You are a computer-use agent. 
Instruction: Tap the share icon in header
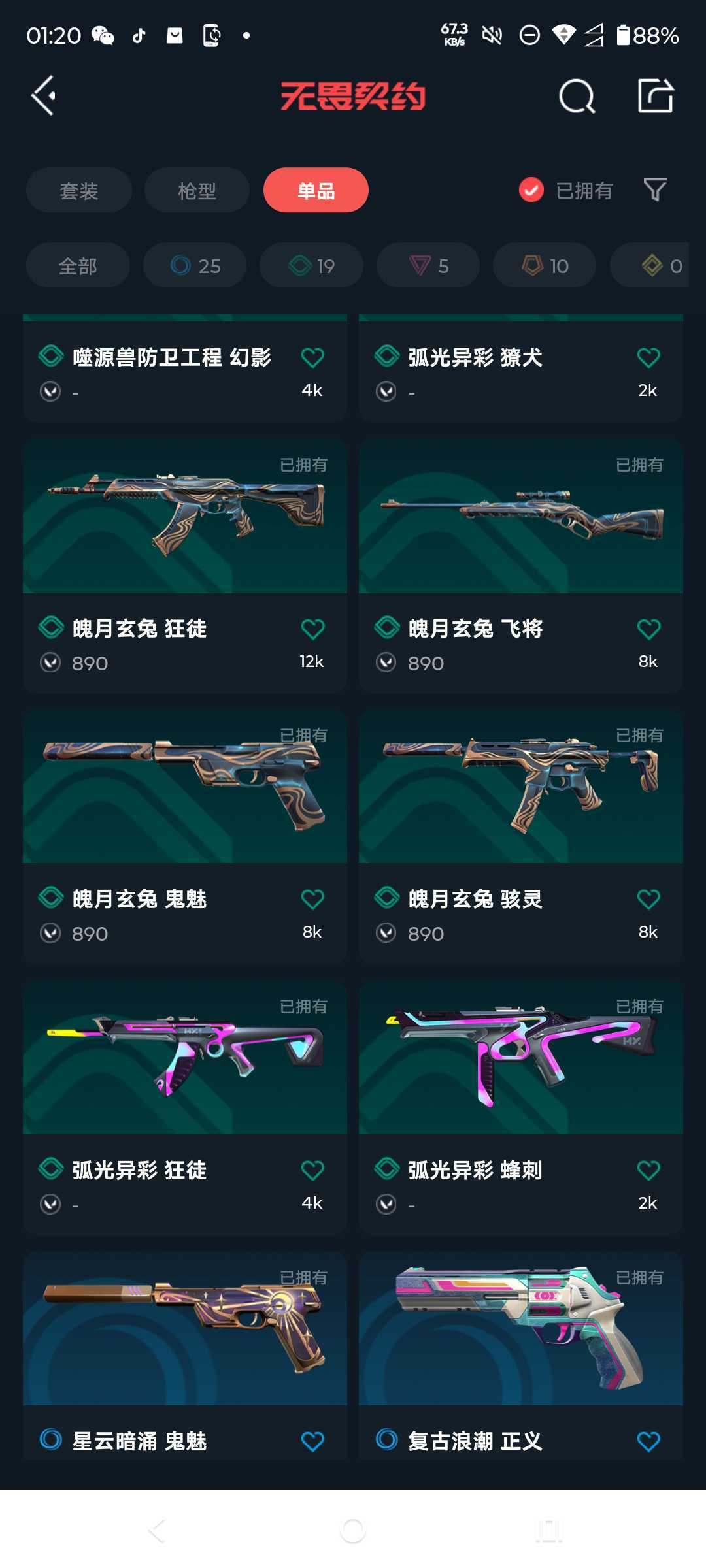tap(656, 96)
